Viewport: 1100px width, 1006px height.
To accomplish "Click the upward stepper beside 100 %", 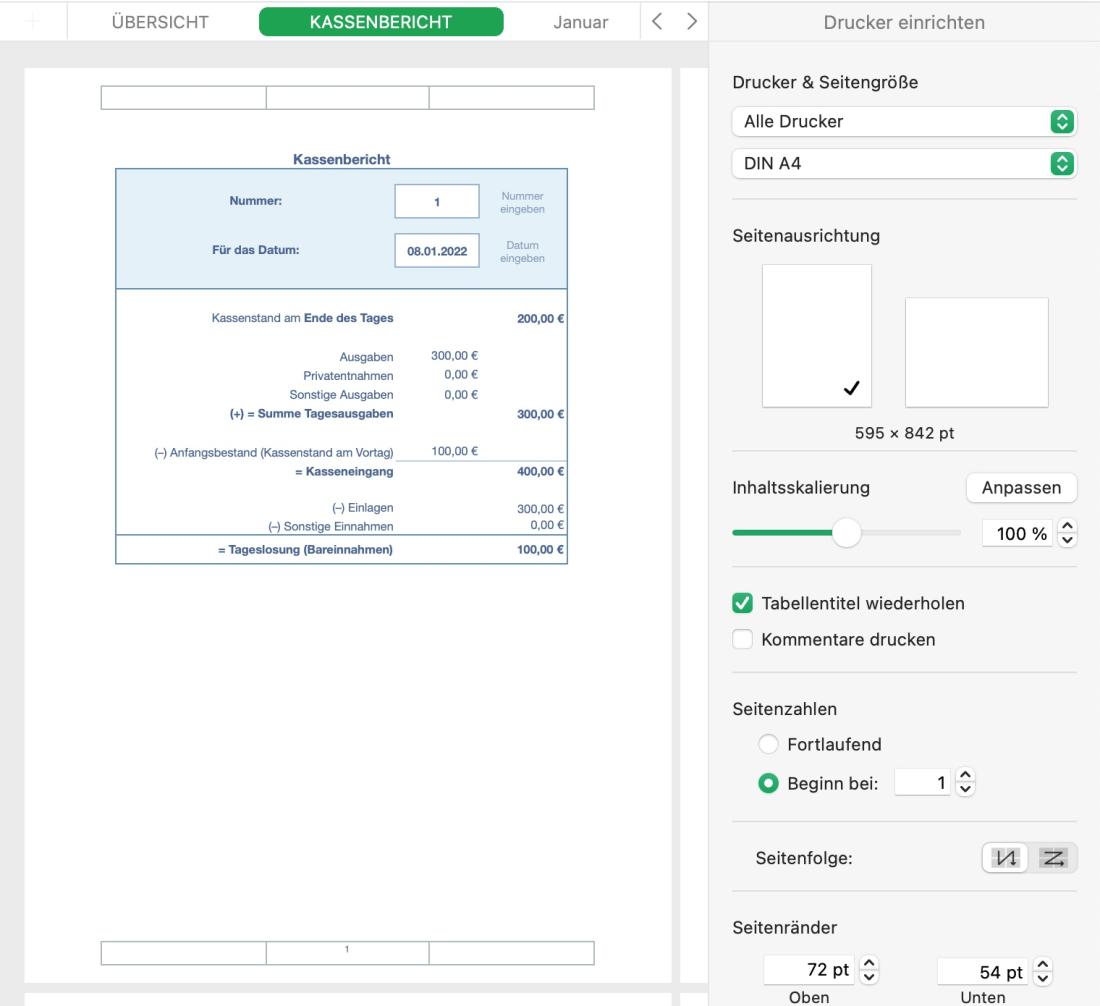I will click(x=1068, y=527).
